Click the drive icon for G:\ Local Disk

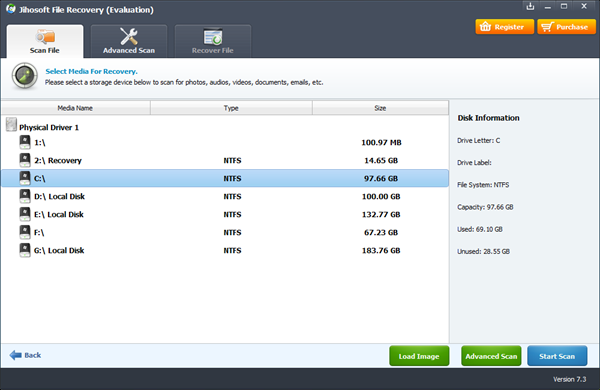25,250
